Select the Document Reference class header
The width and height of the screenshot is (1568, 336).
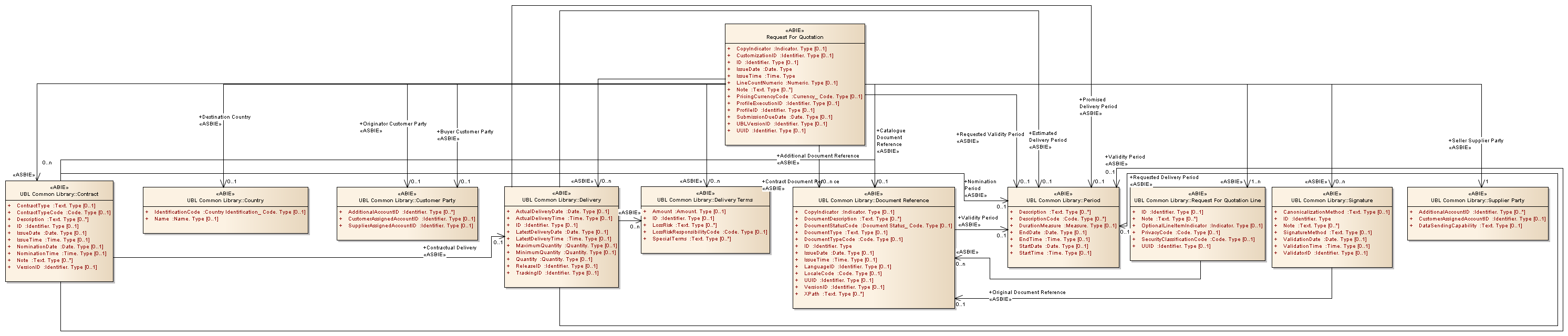873,200
